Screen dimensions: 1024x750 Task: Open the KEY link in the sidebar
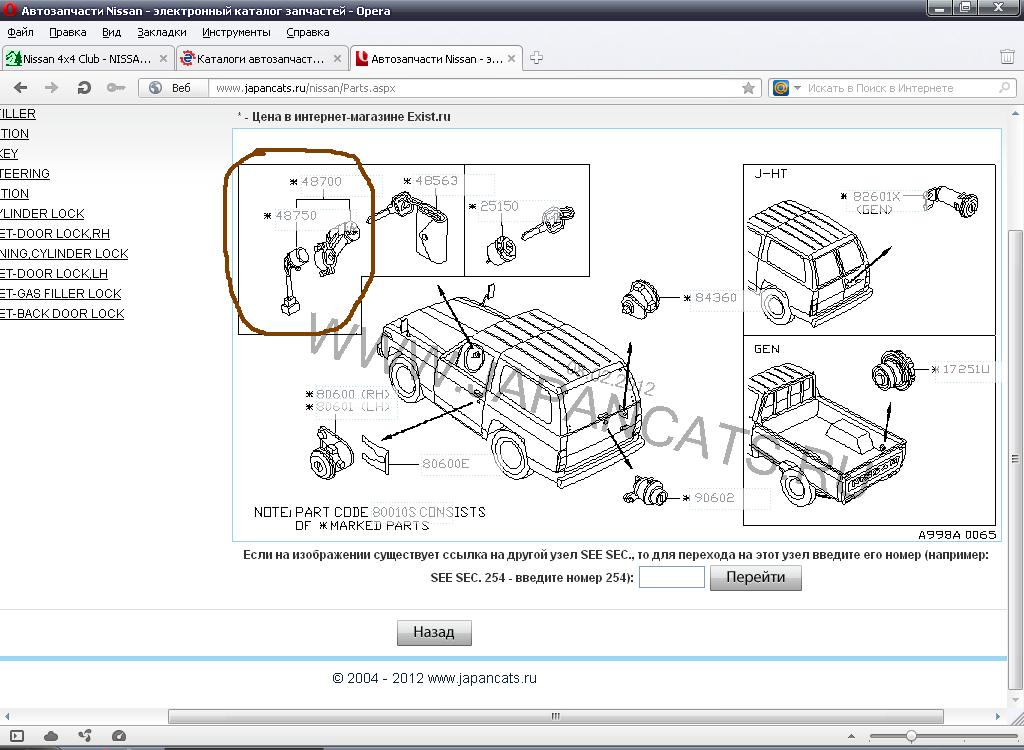click(x=9, y=154)
